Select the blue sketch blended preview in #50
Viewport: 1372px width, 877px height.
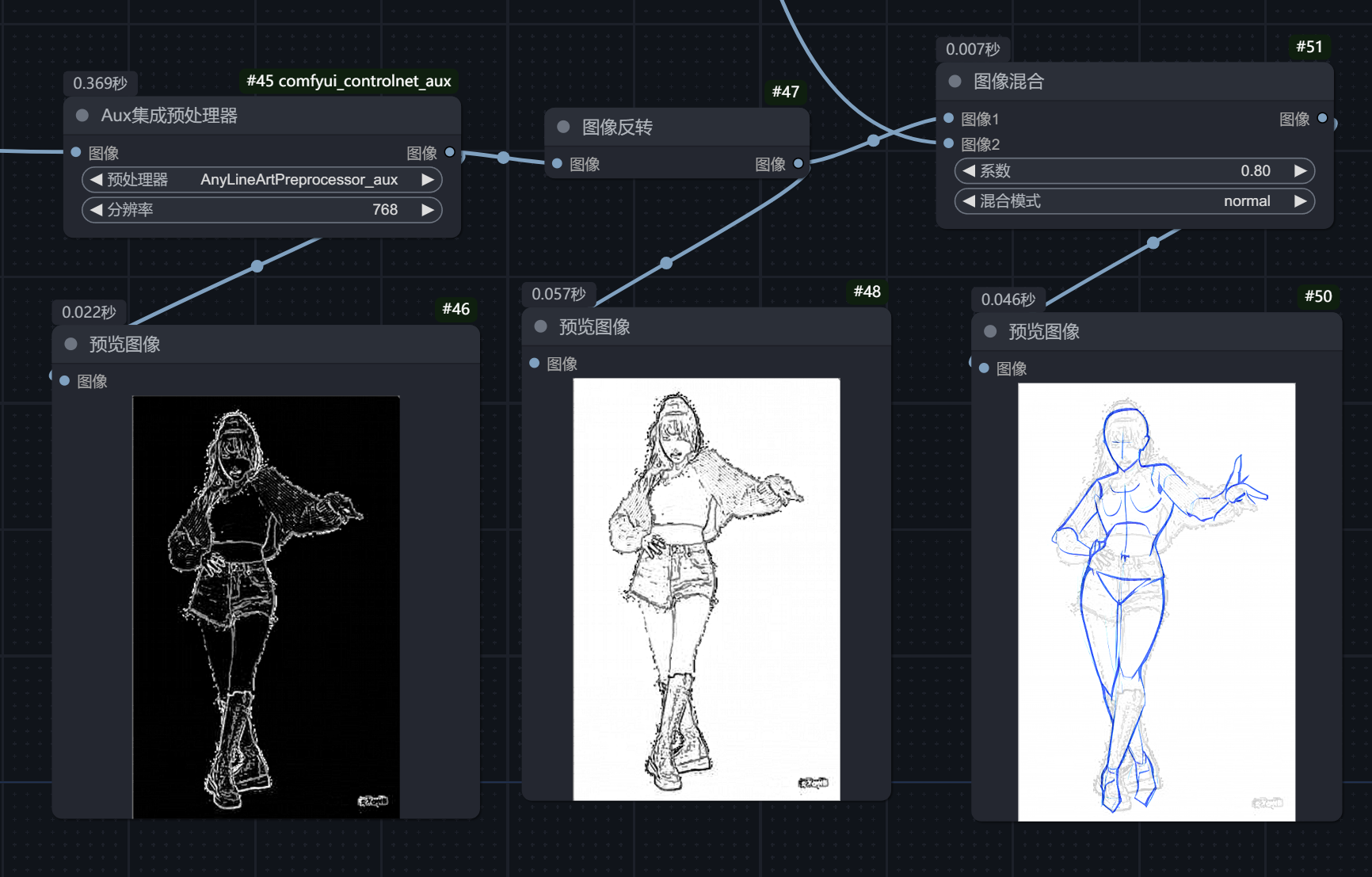pyautogui.click(x=1157, y=602)
